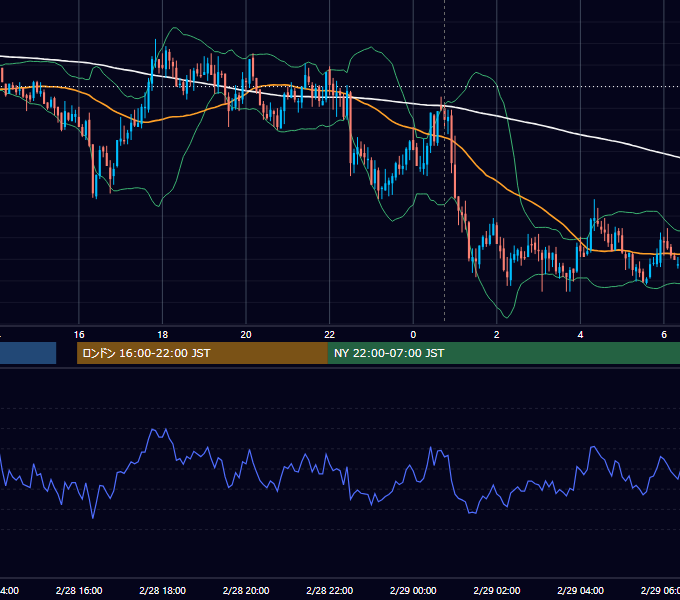Click the '2/28 22:00' date label
This screenshot has height=600, width=680.
330,590
